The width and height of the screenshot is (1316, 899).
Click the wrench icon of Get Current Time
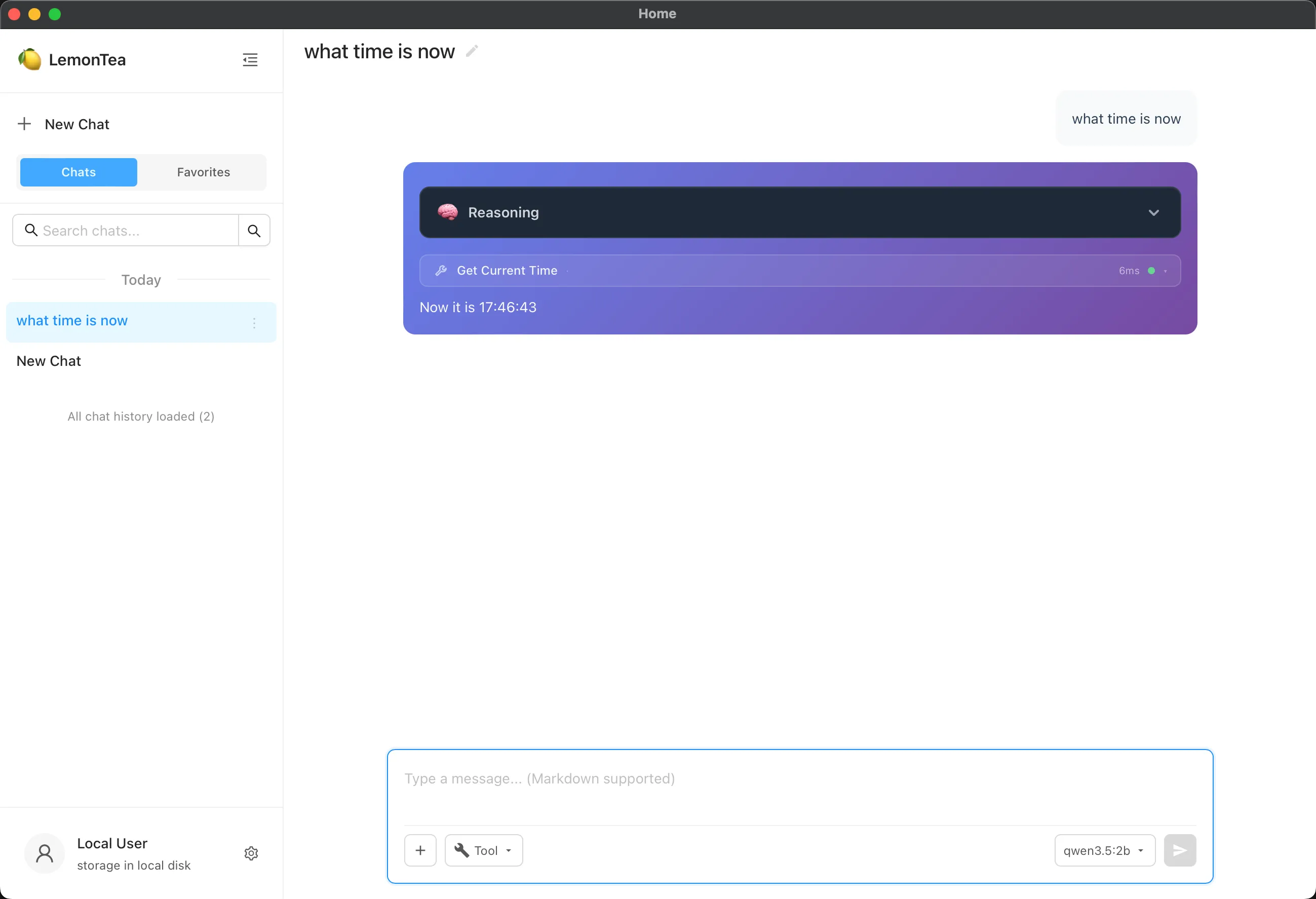tap(441, 271)
